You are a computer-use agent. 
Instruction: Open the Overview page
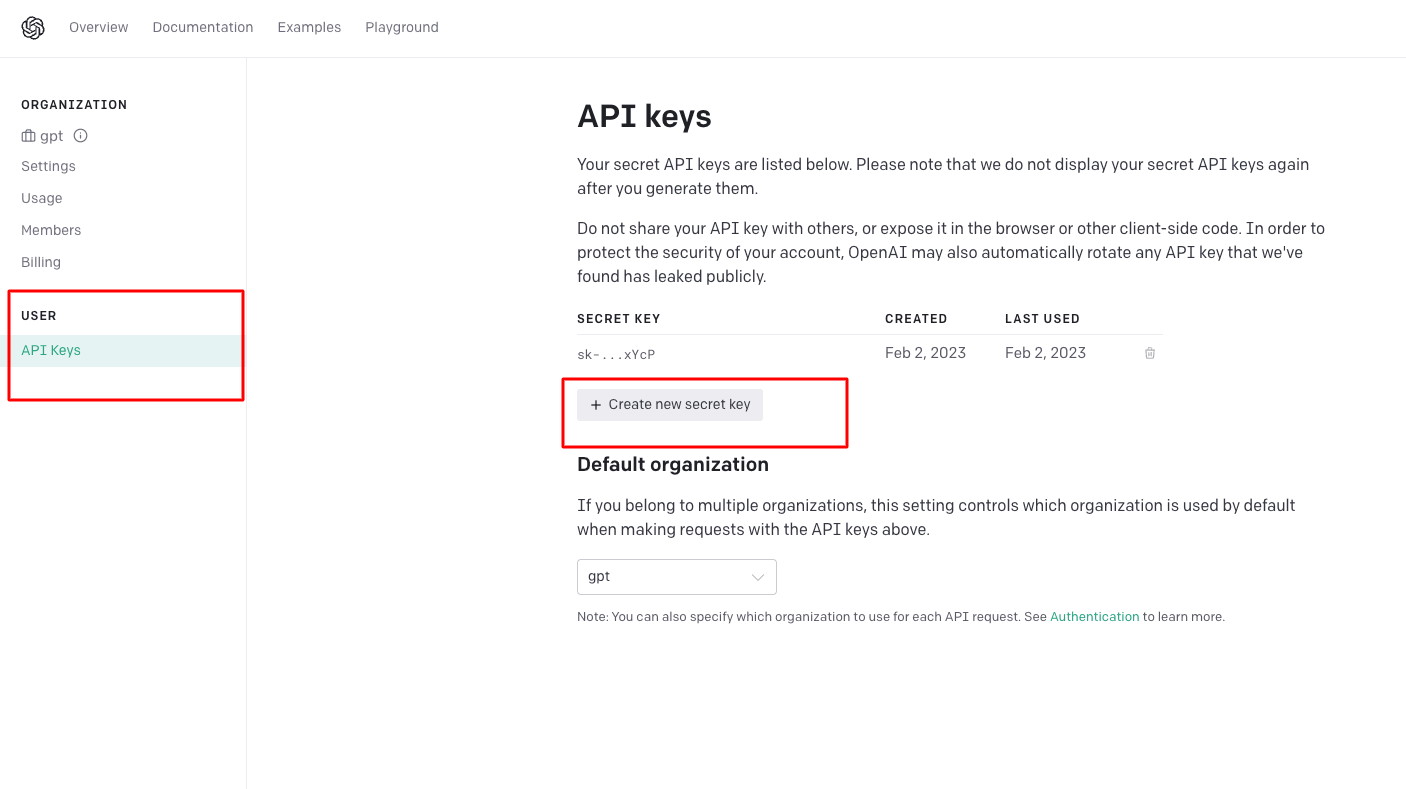pos(98,27)
